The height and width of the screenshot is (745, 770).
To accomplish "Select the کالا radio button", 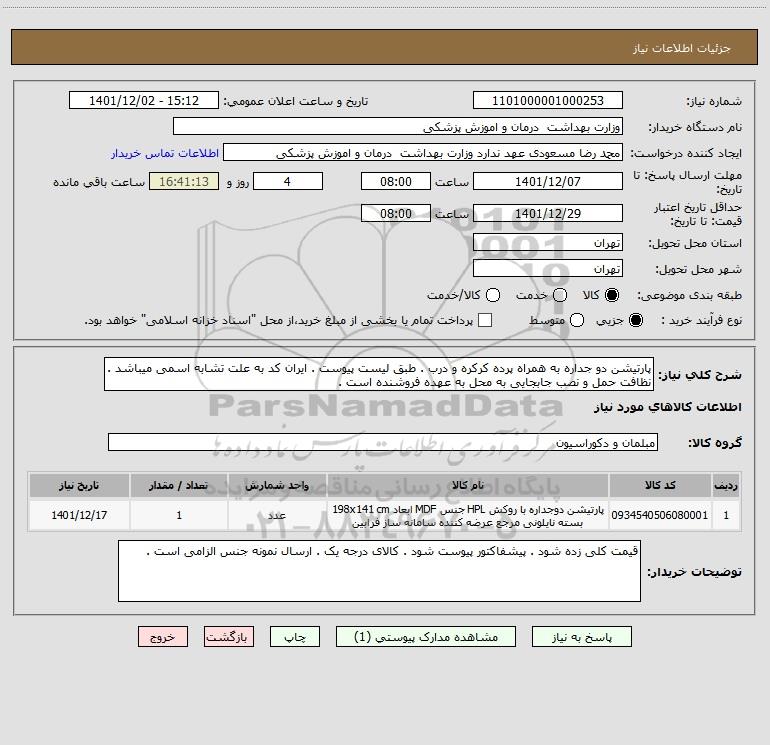I will point(612,295).
